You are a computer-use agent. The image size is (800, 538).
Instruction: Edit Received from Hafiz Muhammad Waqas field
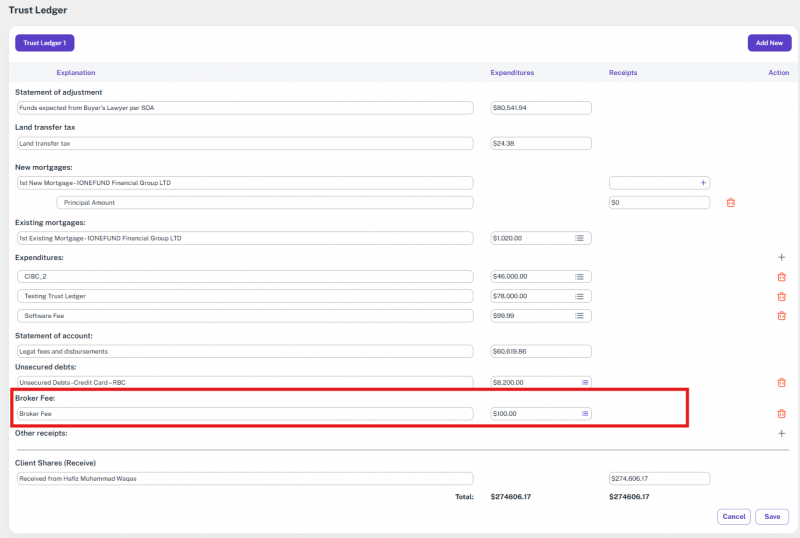244,479
